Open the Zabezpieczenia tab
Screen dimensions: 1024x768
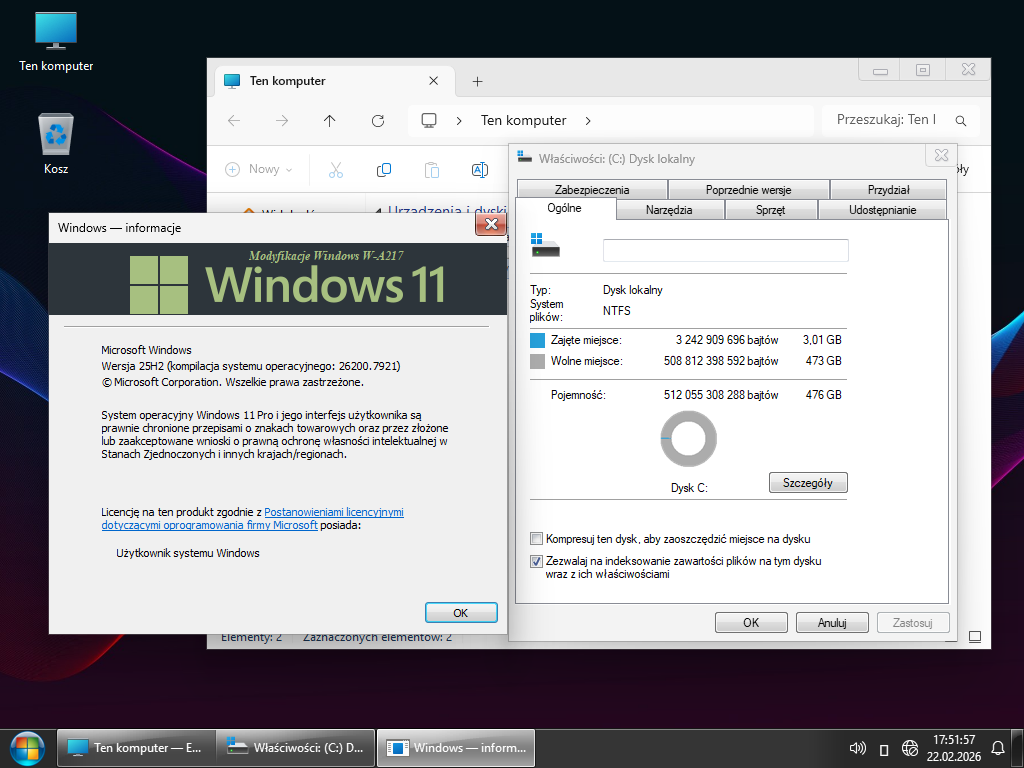click(x=592, y=190)
